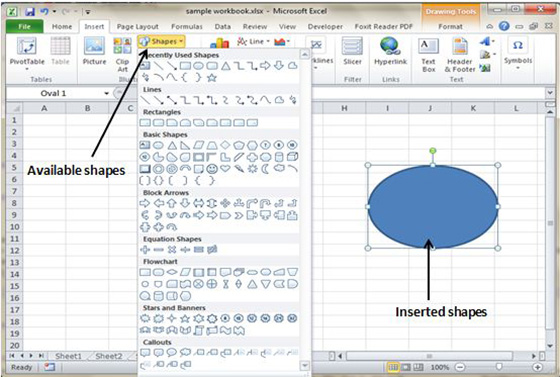Select the Sheet1 worksheet tab
This screenshot has height=377, width=560.
[x=69, y=356]
